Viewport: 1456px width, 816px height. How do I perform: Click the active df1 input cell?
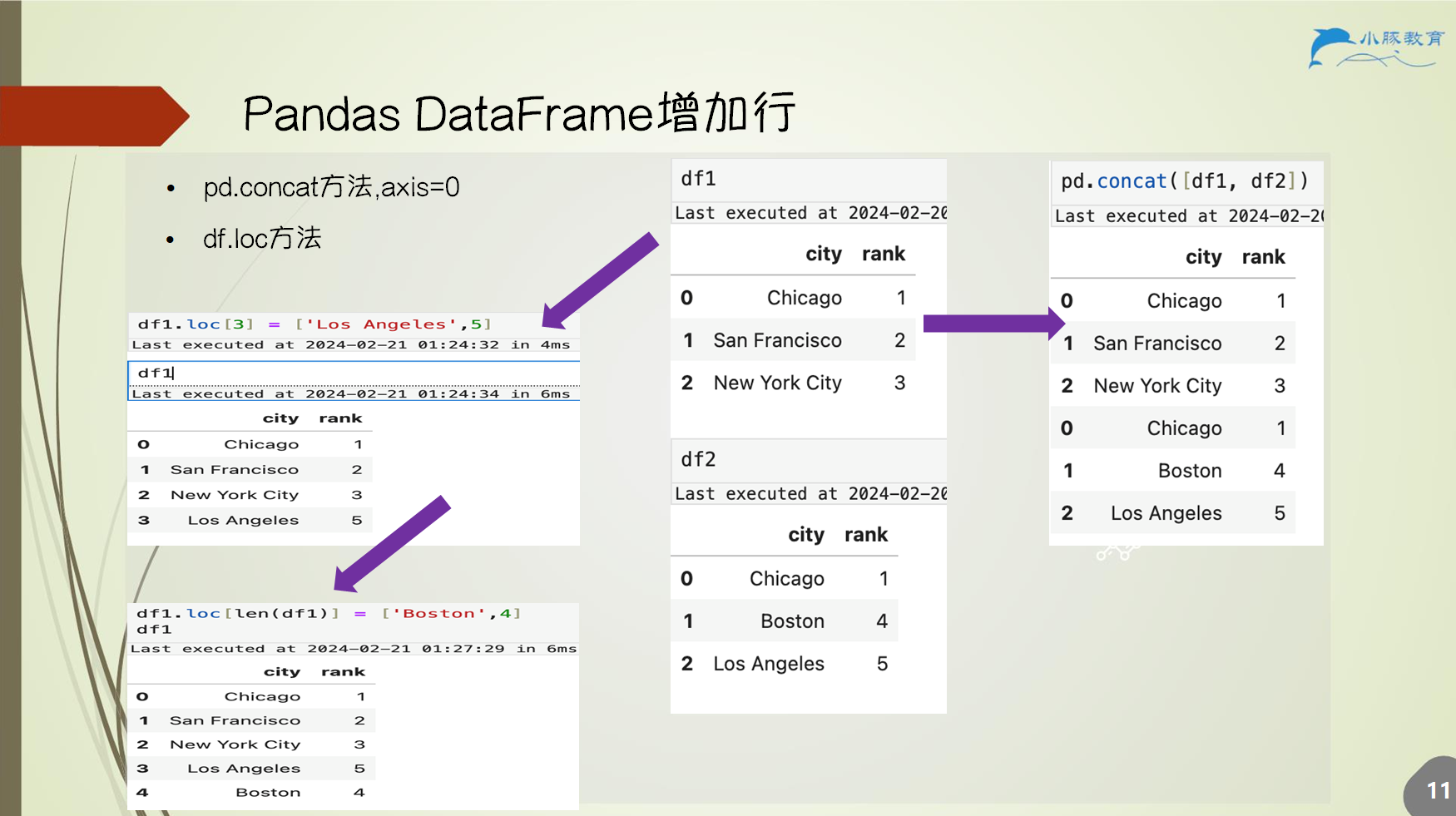[x=354, y=373]
